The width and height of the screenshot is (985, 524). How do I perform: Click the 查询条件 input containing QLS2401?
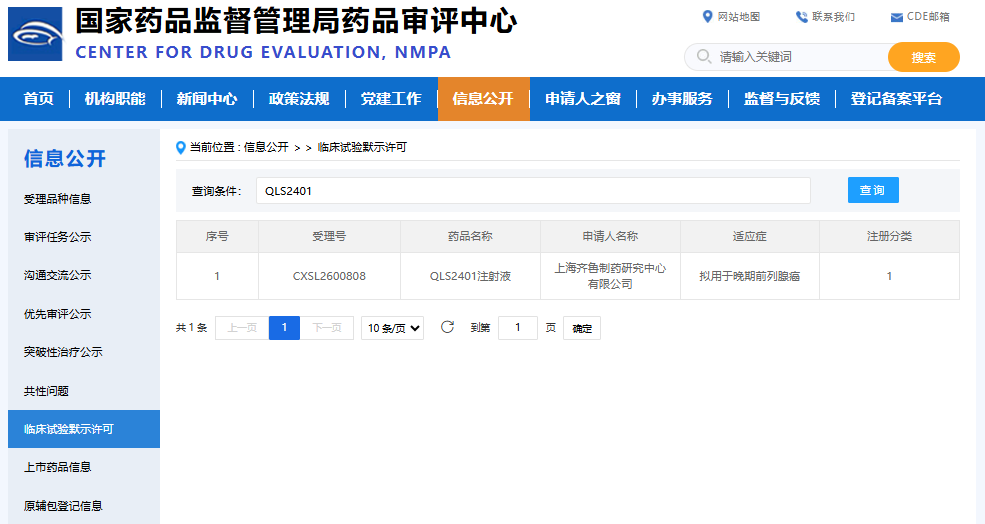[x=533, y=190]
